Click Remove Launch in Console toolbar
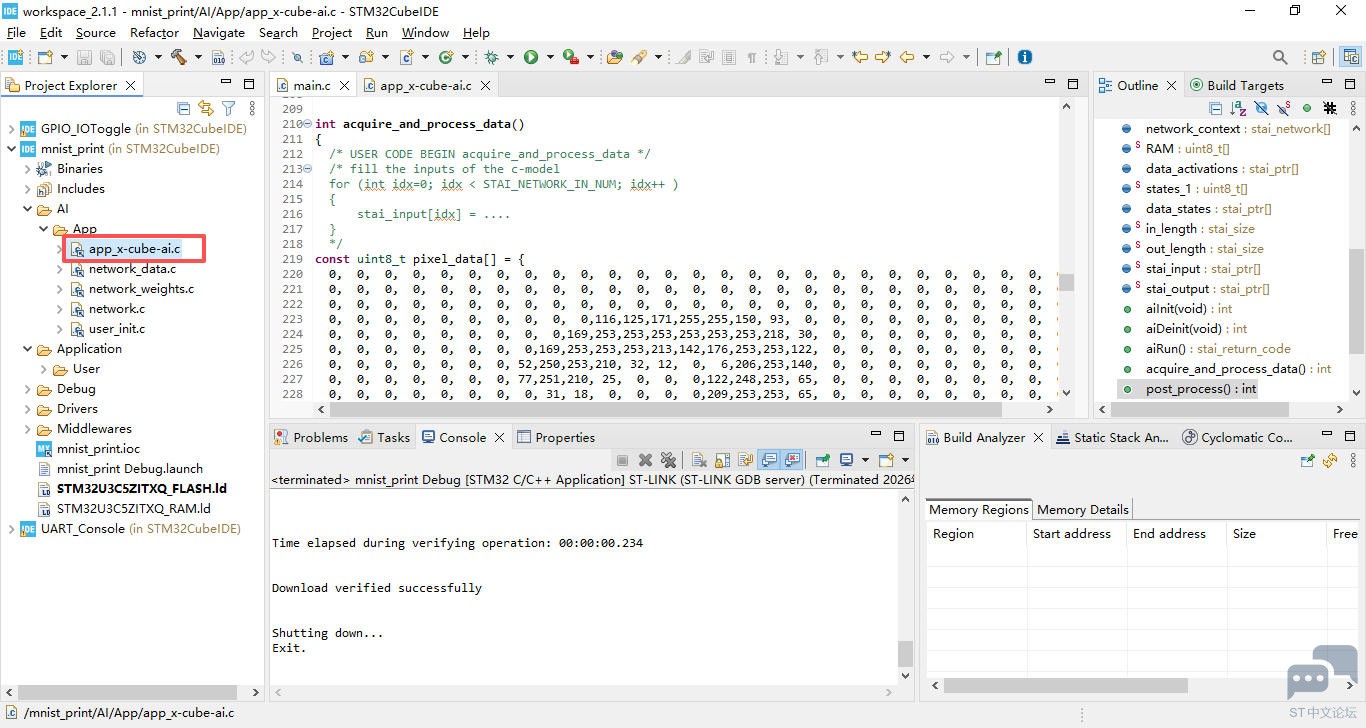The height and width of the screenshot is (728, 1366). click(x=645, y=460)
